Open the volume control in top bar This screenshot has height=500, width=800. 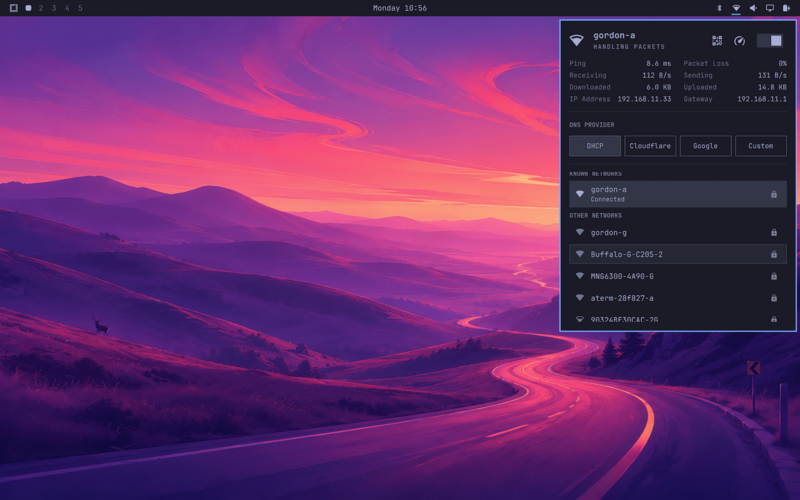tap(753, 8)
